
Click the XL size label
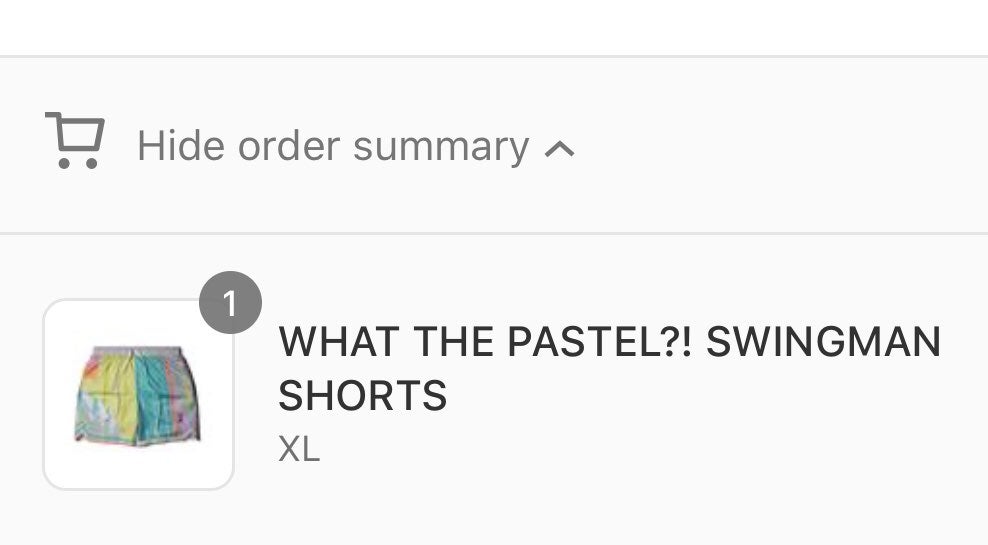click(x=299, y=449)
